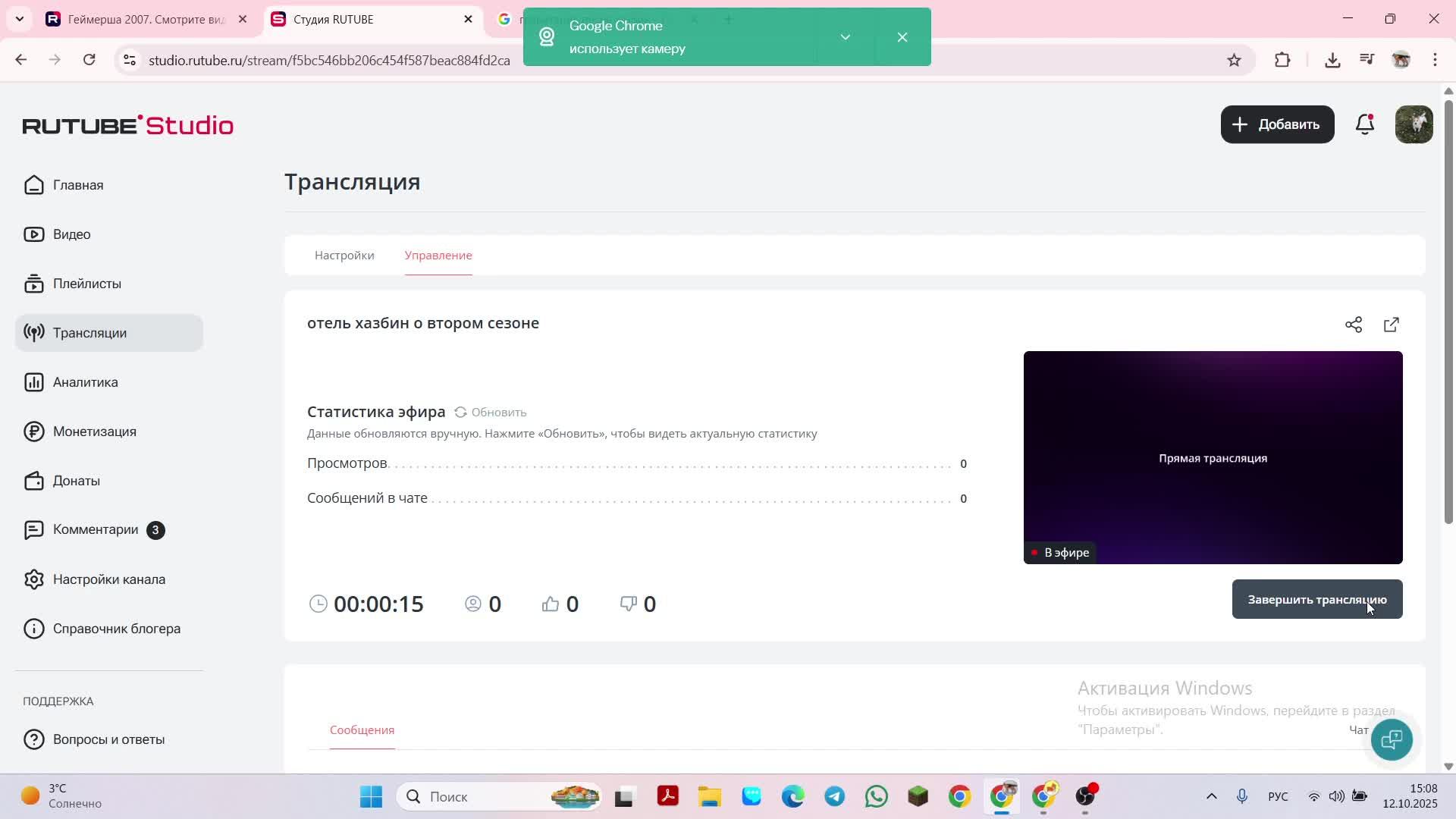1456x819 pixels.
Task: Bookmark this page with star icon
Action: coord(1234,60)
